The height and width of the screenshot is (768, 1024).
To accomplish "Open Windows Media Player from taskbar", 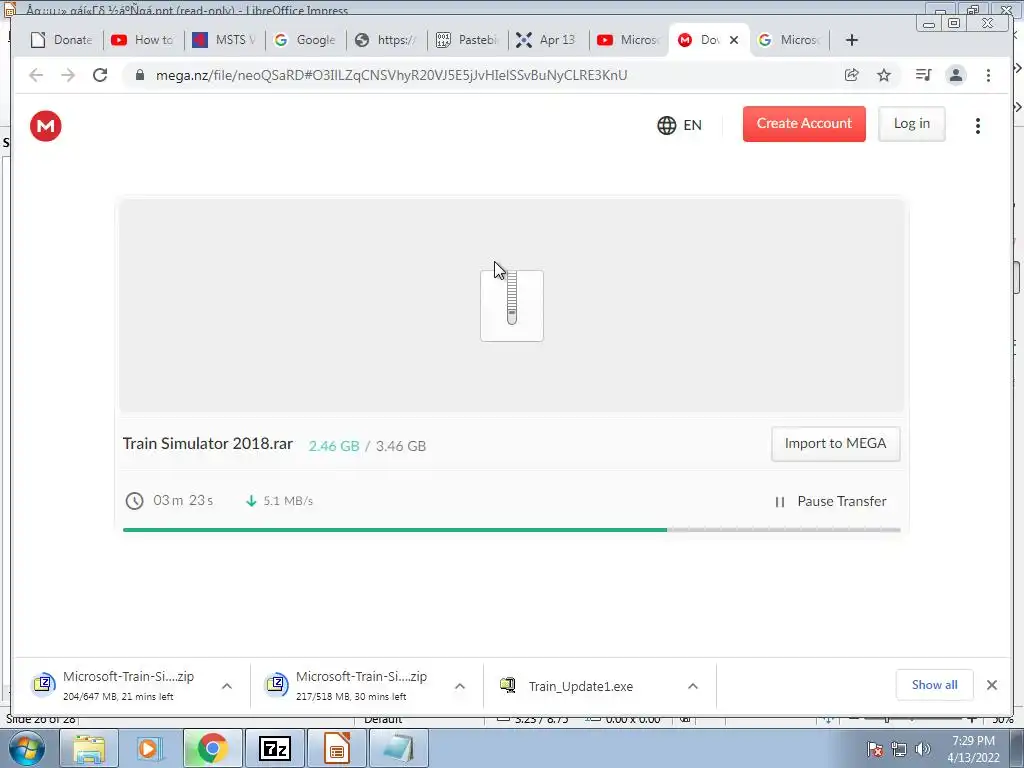I will point(150,748).
